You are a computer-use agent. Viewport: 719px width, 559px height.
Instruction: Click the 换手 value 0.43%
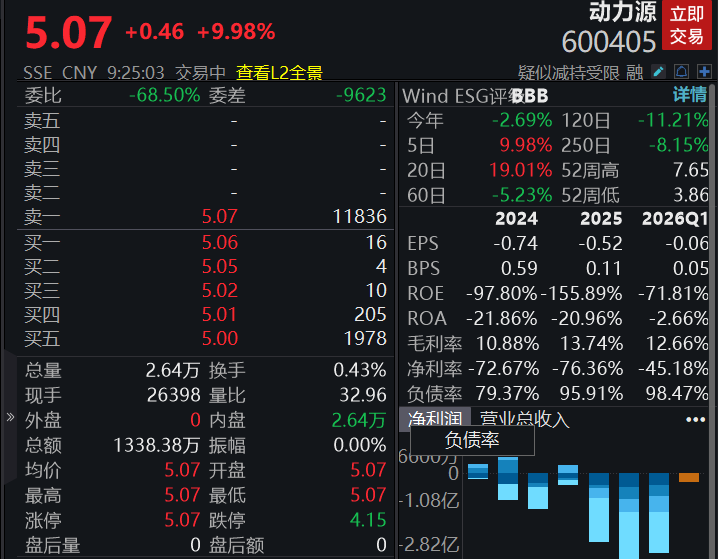(360, 370)
